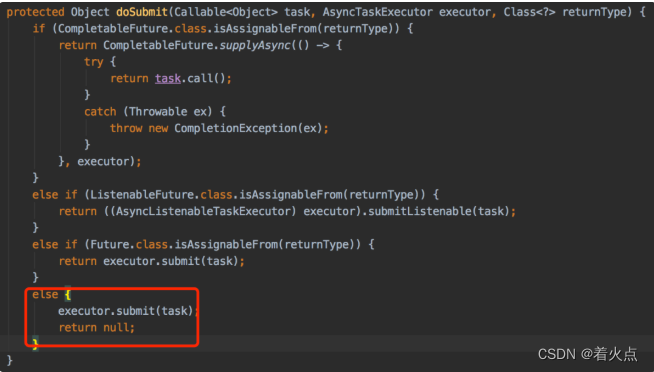
Task: Click the catch keyword
Action: pyautogui.click(x=100, y=112)
